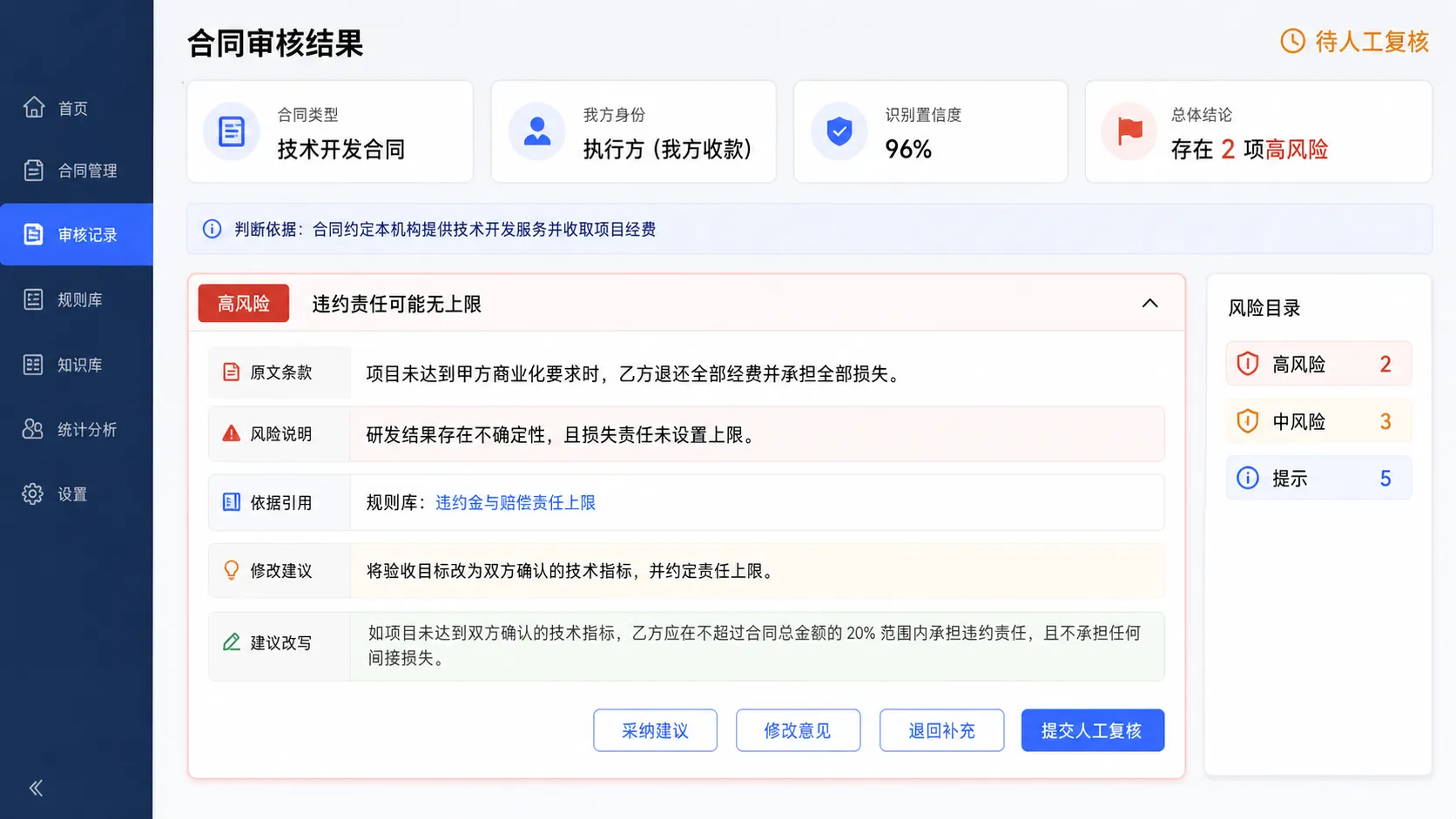This screenshot has height=819, width=1456.
Task: Click the 技术开发合同 value
Action: click(341, 149)
